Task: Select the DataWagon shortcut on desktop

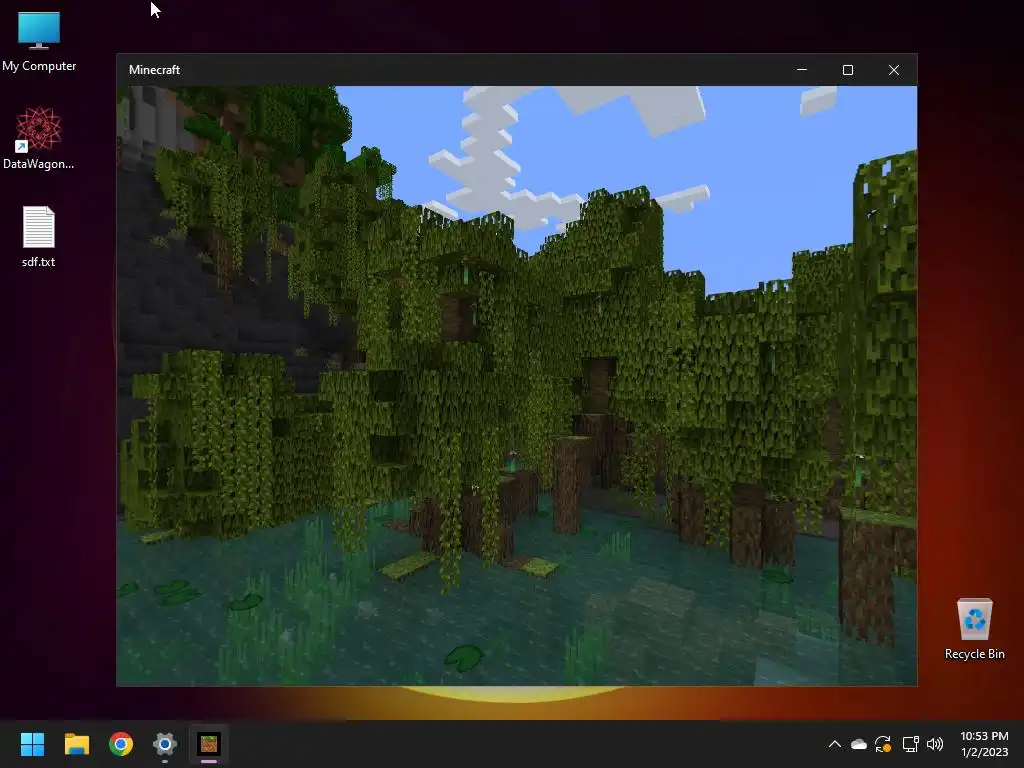Action: point(39,138)
